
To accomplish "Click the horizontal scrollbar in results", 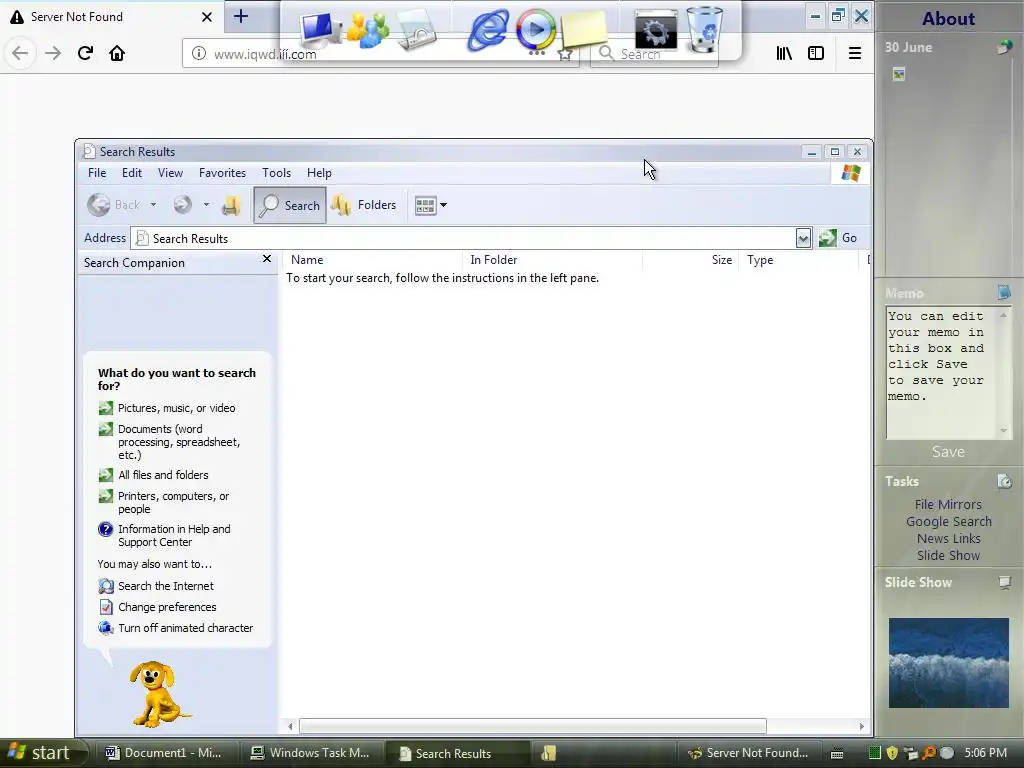I will (532, 726).
